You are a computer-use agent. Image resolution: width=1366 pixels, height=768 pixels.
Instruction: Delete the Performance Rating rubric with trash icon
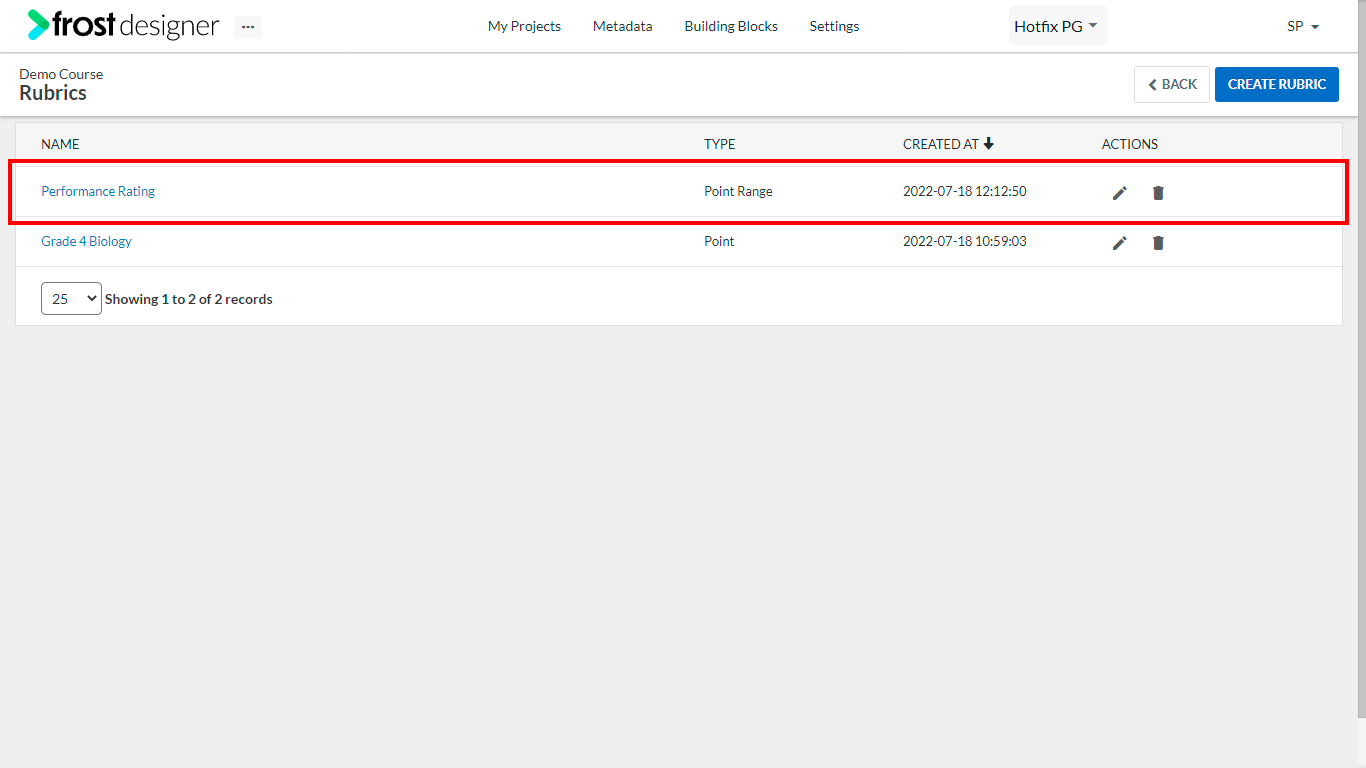click(1158, 192)
